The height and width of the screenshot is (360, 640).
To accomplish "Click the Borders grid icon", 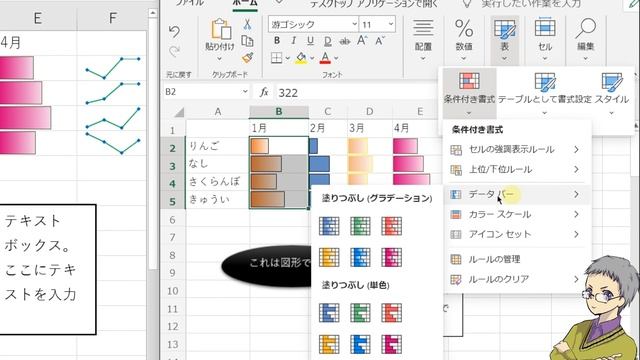I will coord(276,58).
